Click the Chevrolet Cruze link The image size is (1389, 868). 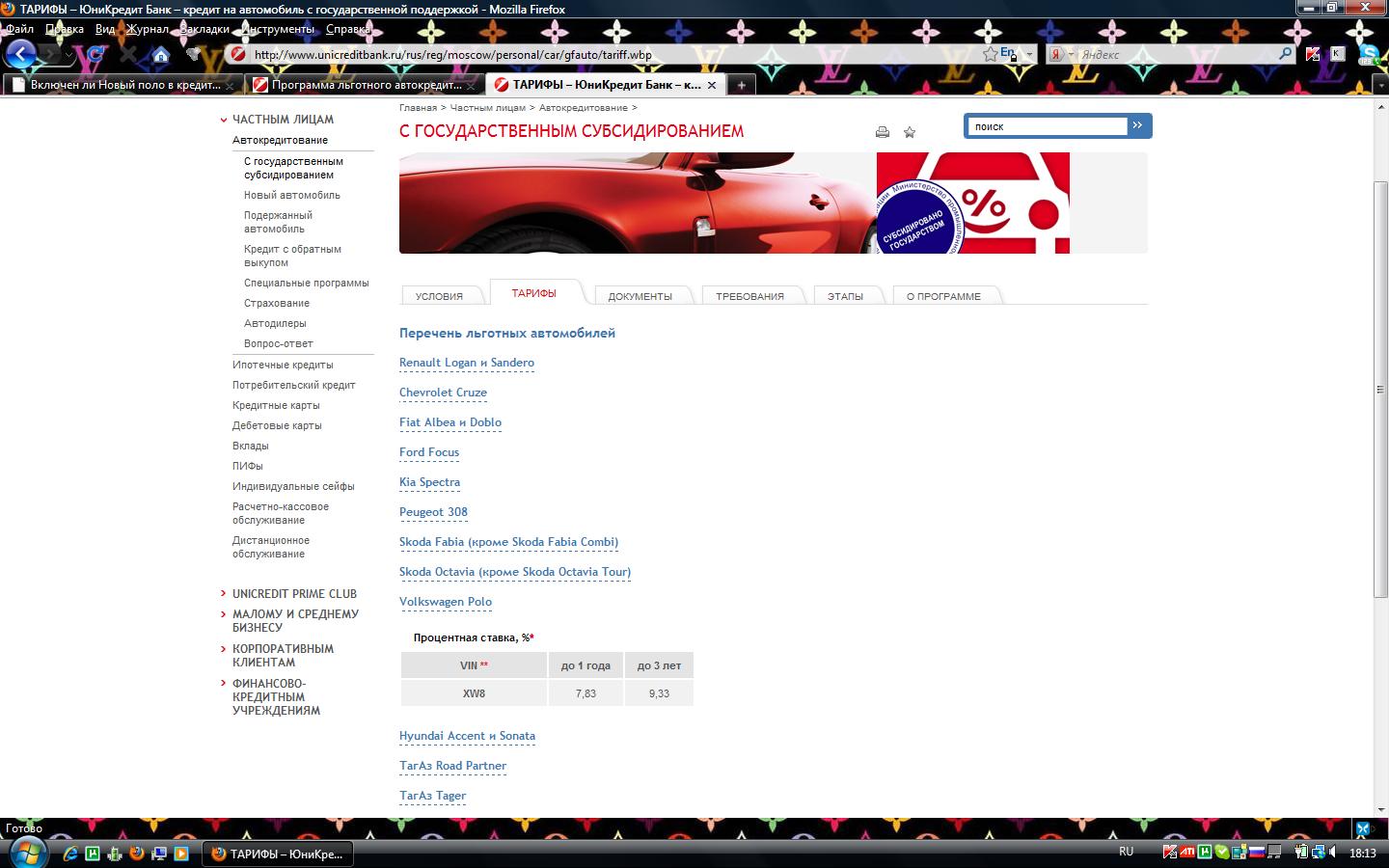tap(443, 393)
